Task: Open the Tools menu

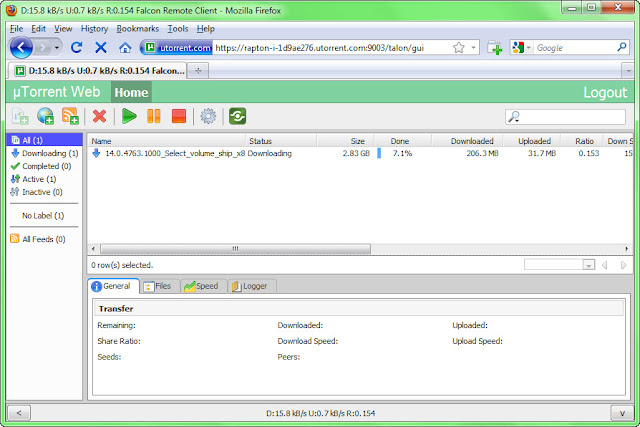Action: (x=178, y=29)
